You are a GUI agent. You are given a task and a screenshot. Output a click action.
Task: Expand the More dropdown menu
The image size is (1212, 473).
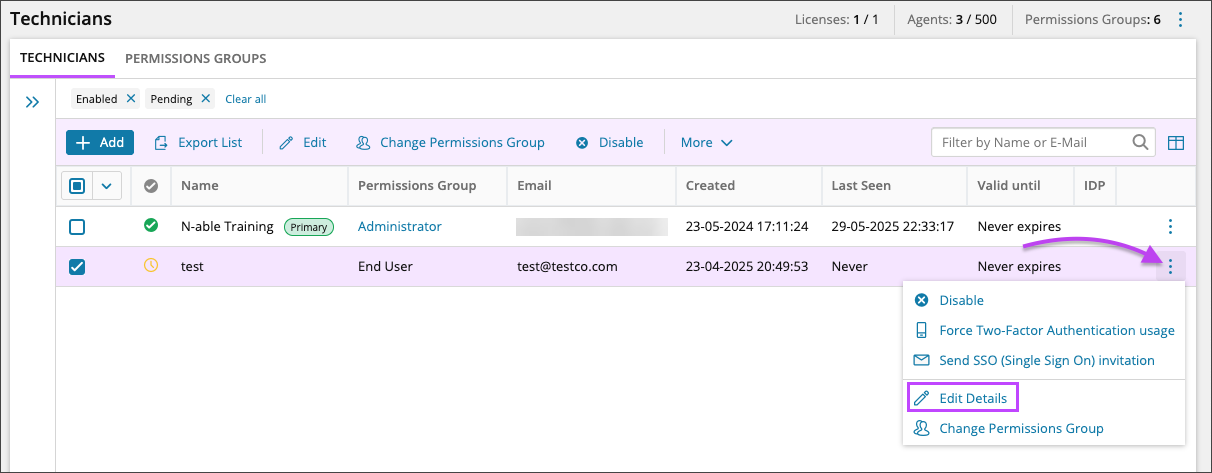click(x=706, y=143)
